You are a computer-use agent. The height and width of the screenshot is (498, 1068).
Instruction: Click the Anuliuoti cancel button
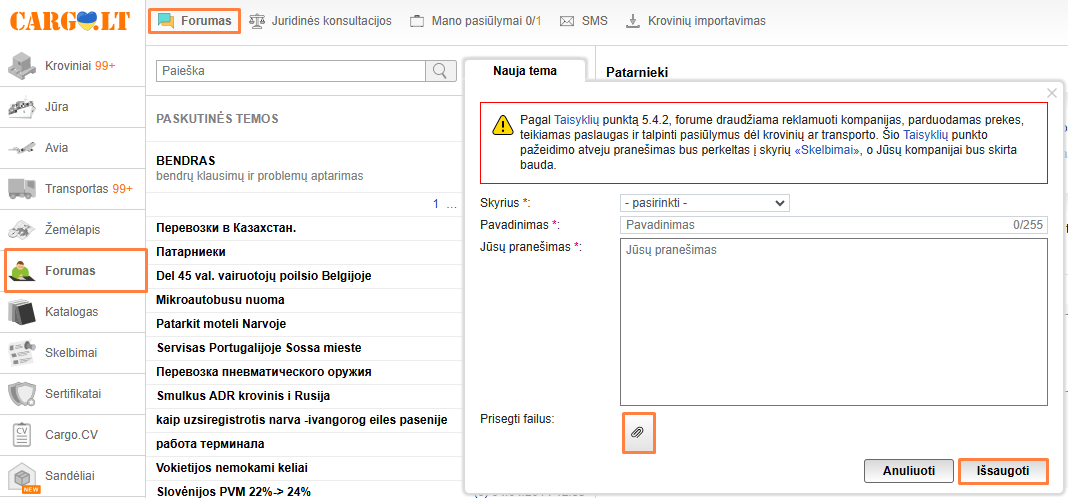point(909,470)
